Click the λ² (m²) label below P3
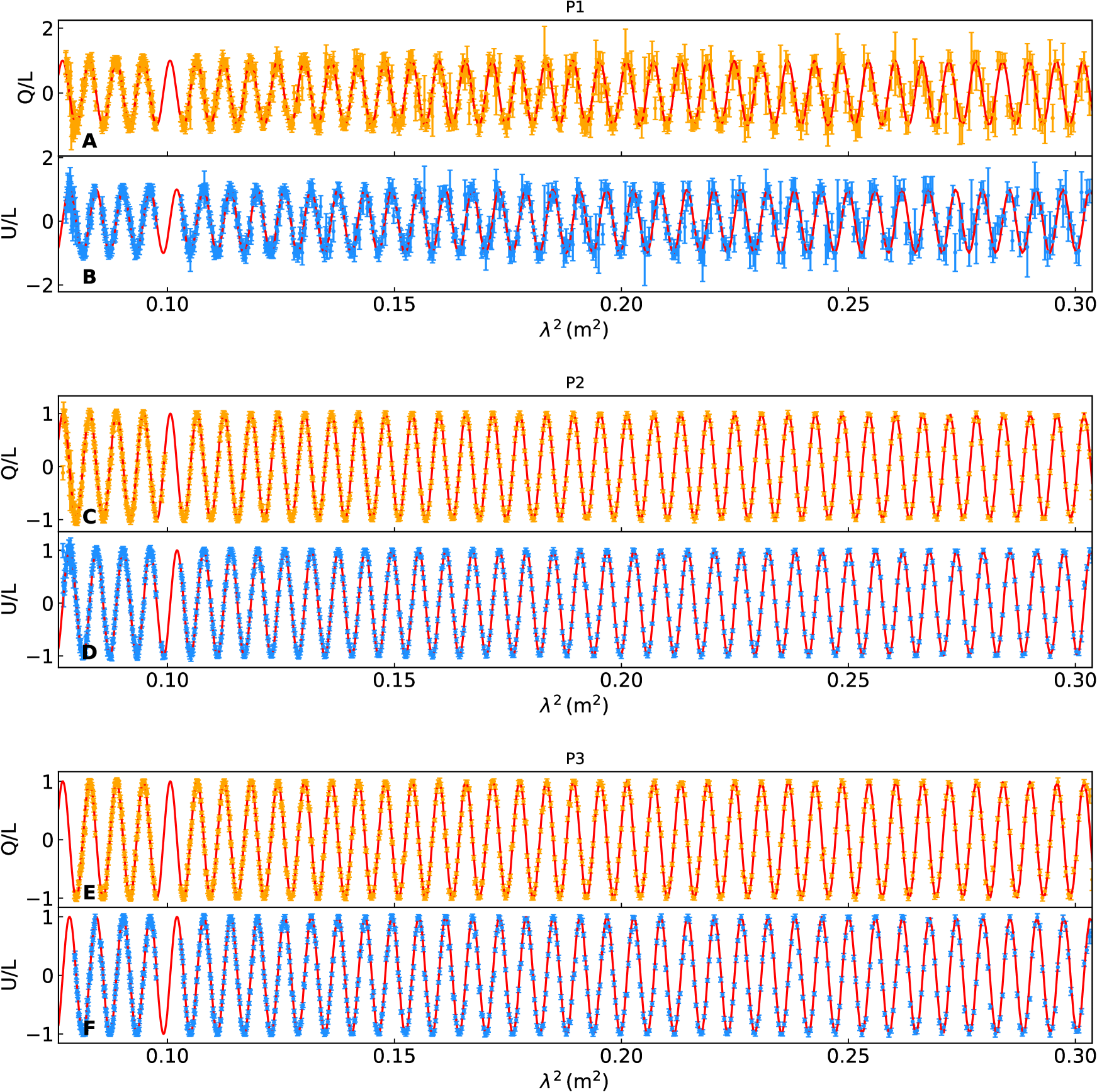This screenshot has height=1092, width=1097. point(574,1080)
